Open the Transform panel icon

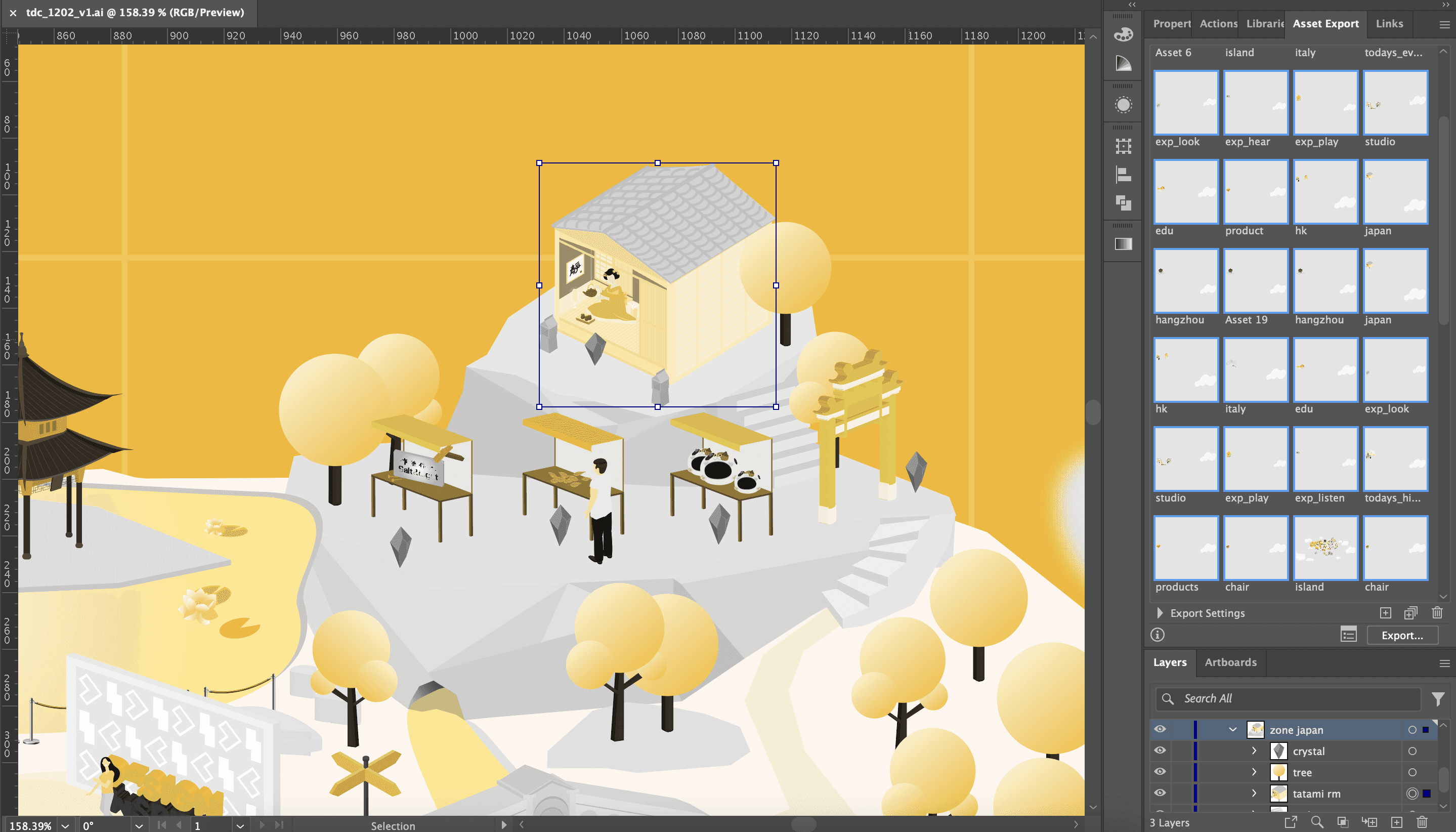[1123, 146]
